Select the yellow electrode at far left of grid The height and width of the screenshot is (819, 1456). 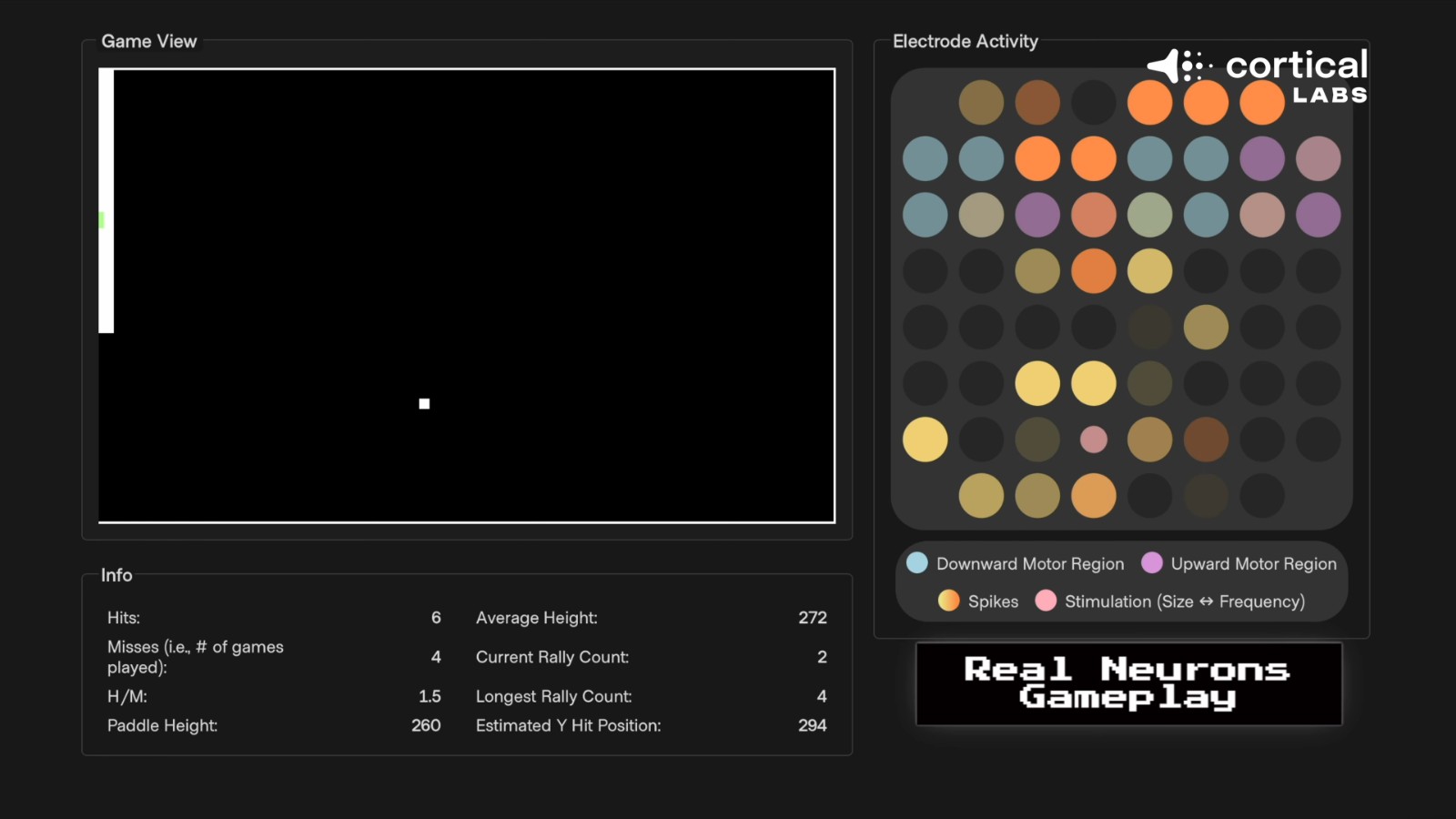[x=925, y=440]
